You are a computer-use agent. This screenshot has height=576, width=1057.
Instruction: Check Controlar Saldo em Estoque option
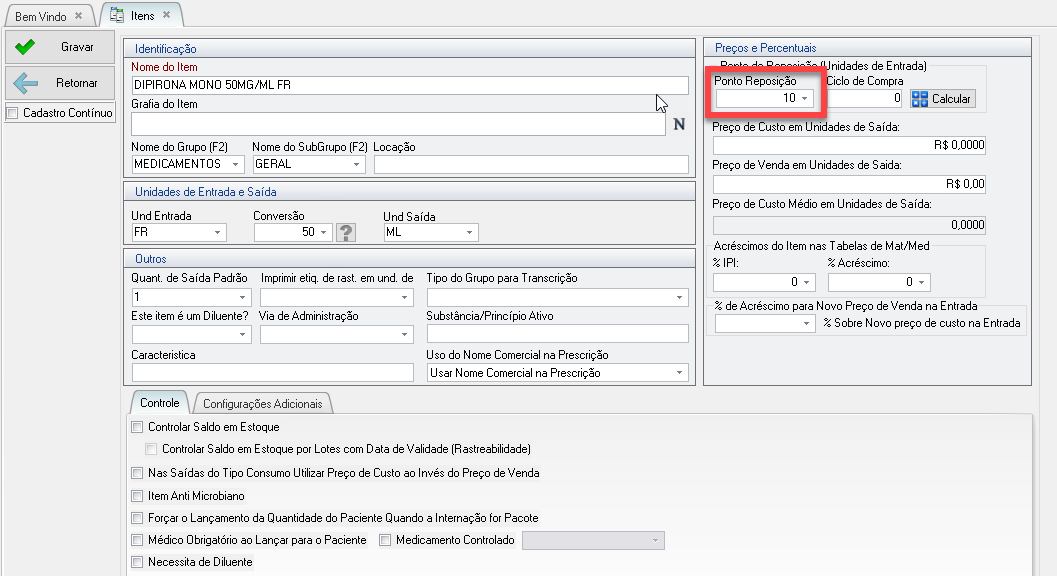point(137,427)
